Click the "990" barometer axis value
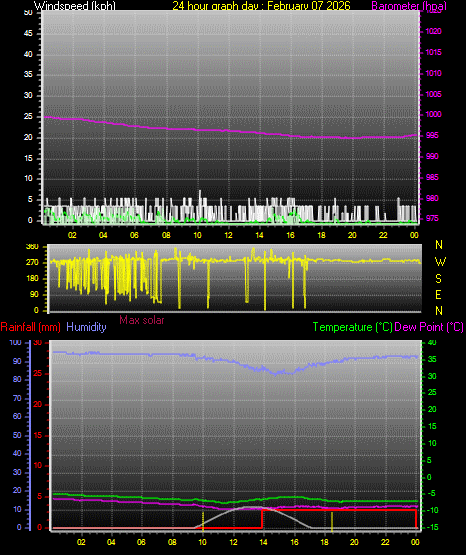 coord(432,156)
